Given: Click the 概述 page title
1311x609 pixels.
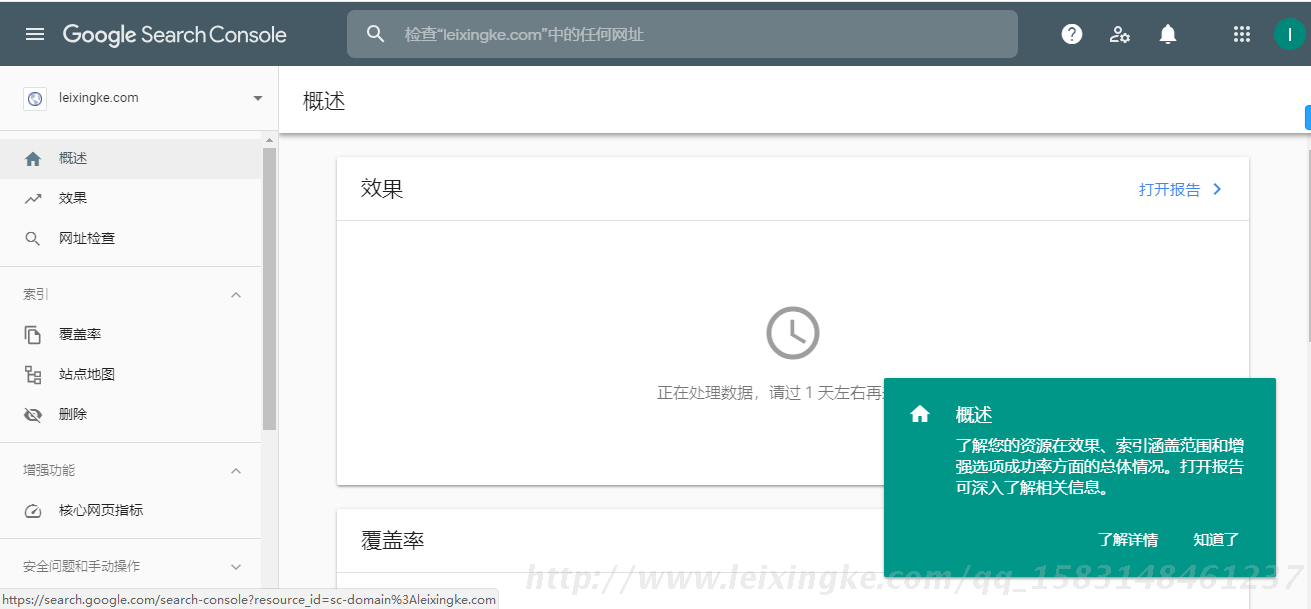Looking at the screenshot, I should click(x=324, y=101).
